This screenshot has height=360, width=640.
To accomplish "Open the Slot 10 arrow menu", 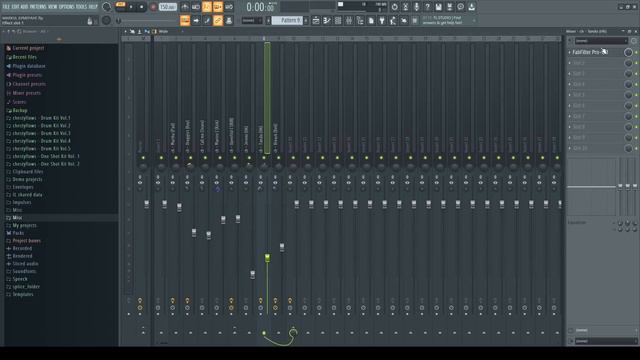I will pyautogui.click(x=570, y=148).
